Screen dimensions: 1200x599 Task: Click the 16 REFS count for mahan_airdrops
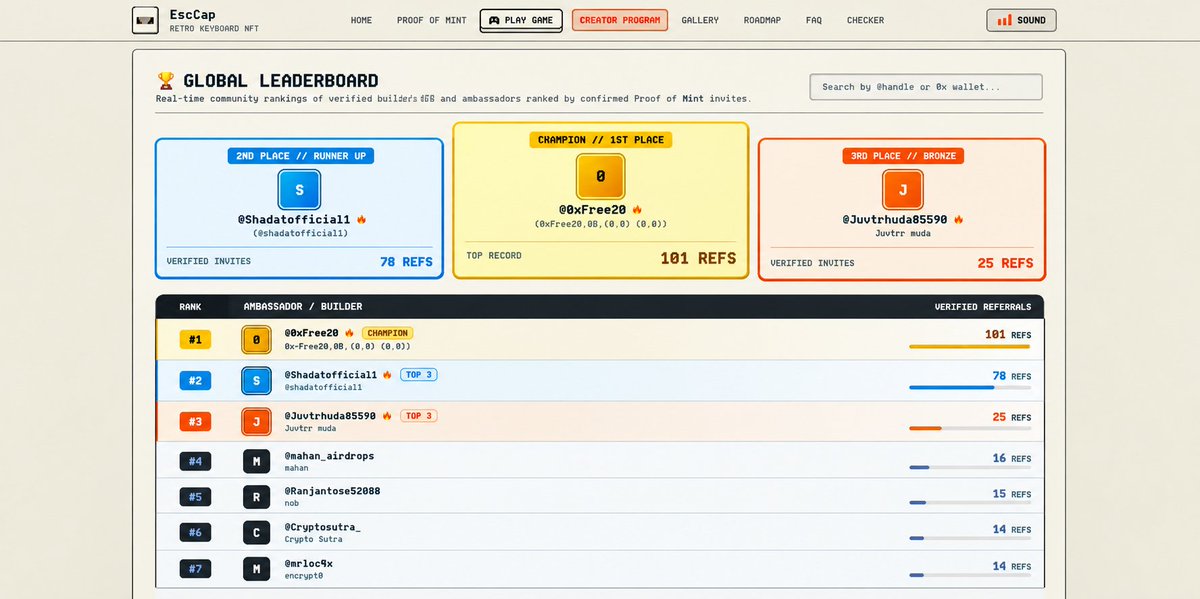coord(1011,458)
